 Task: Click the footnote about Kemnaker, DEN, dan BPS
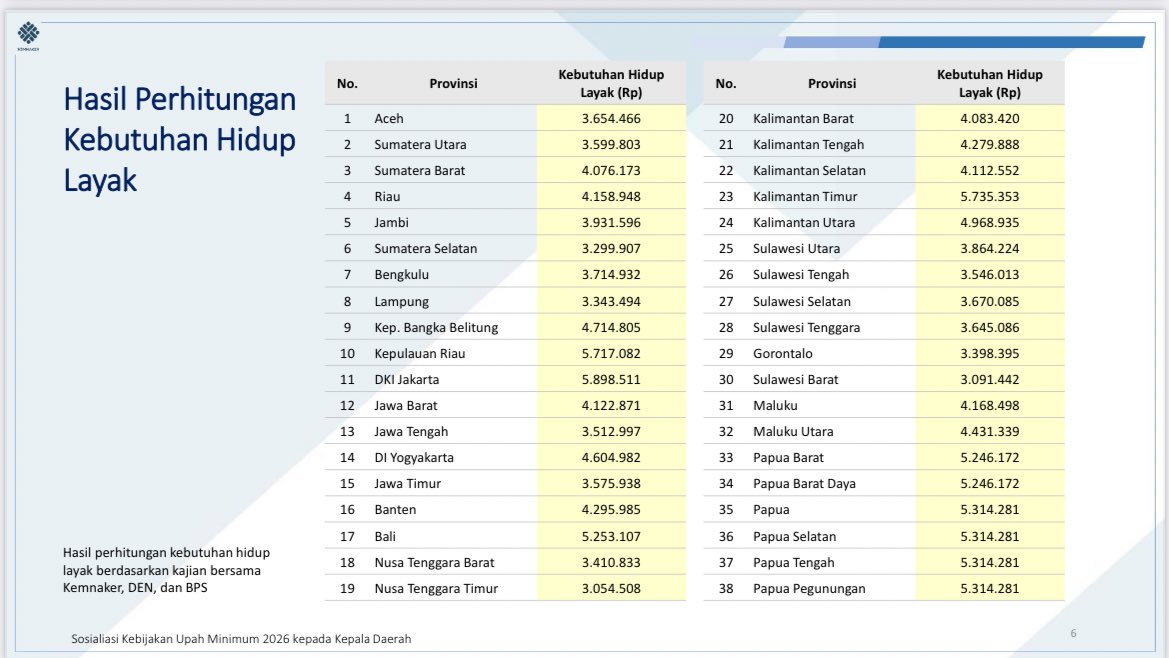pyautogui.click(x=166, y=570)
